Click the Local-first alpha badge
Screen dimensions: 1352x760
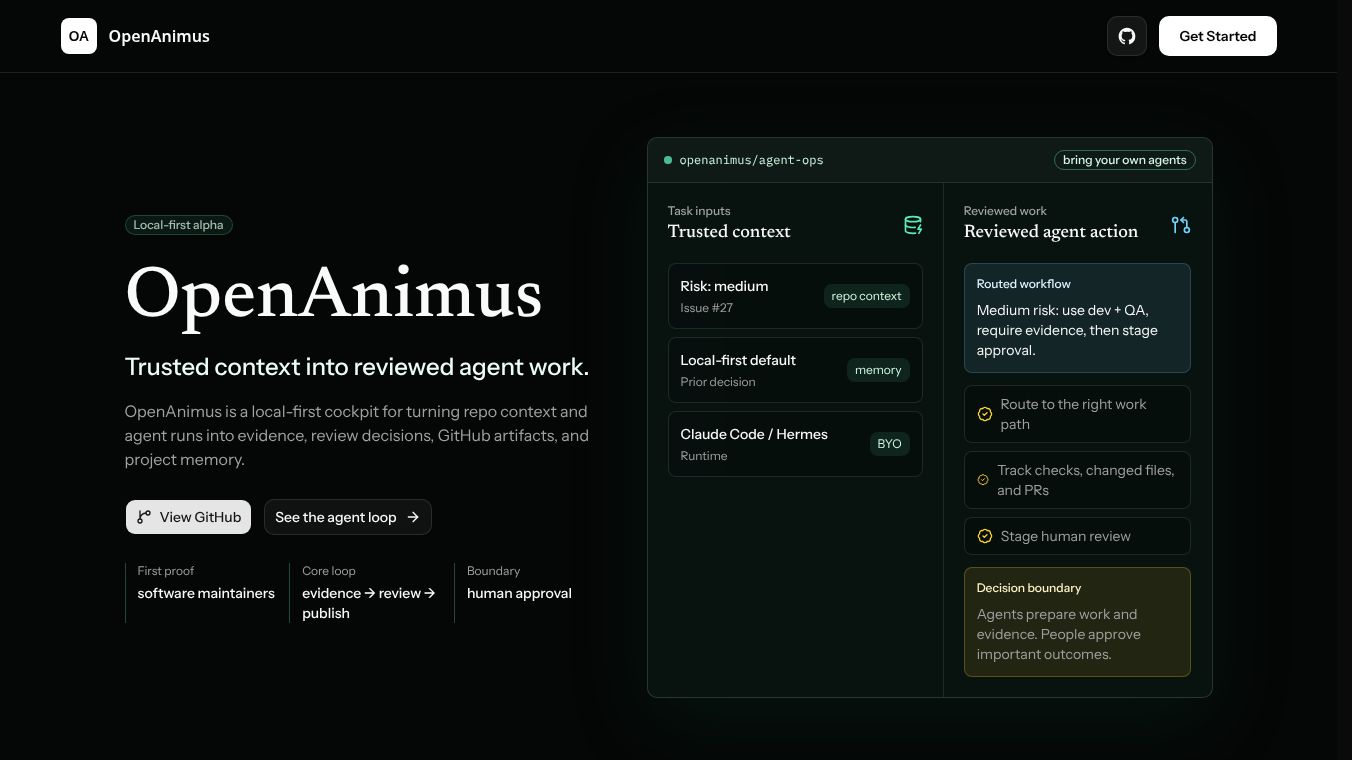[x=179, y=225]
